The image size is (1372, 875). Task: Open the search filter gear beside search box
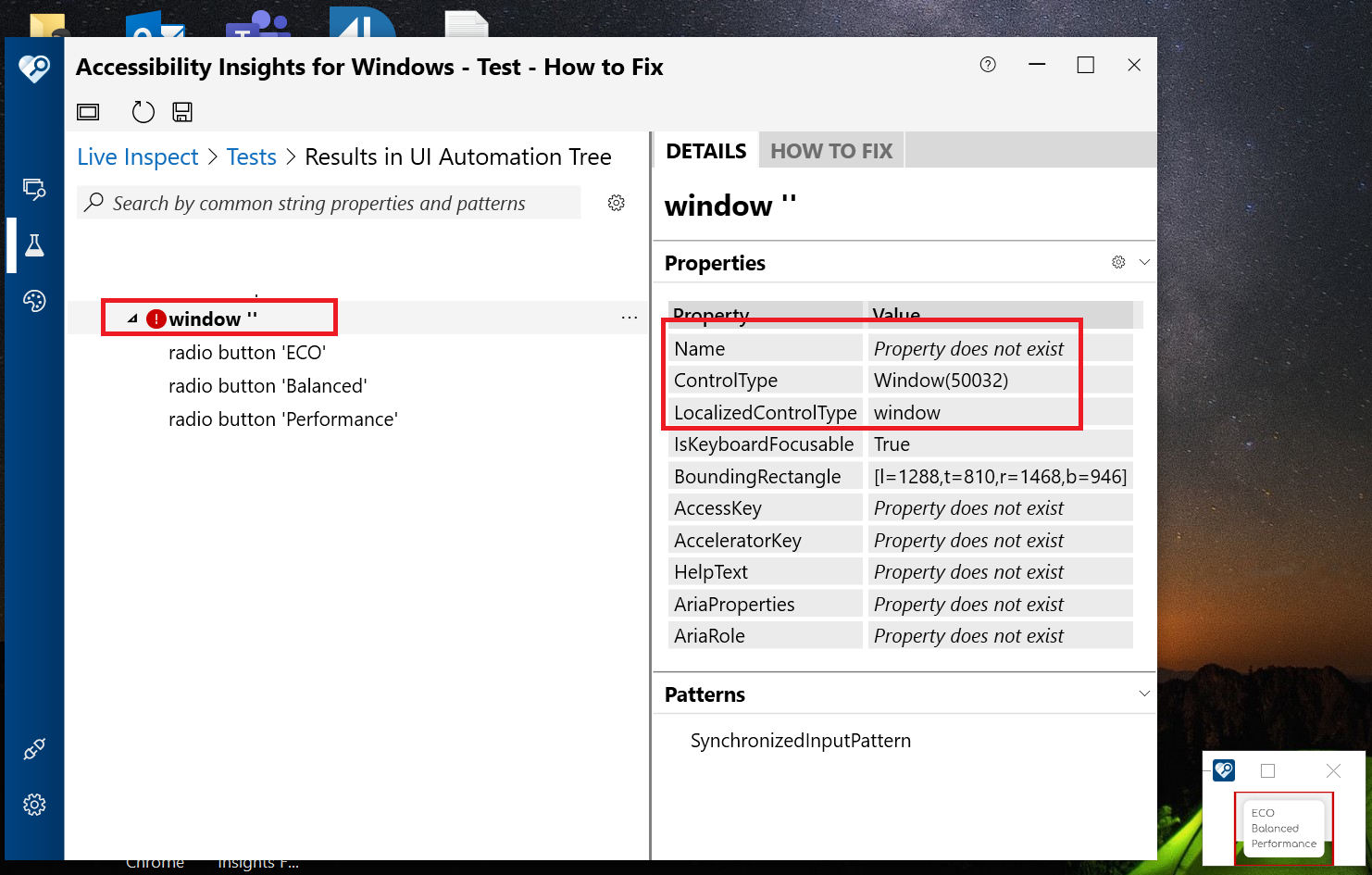point(616,203)
